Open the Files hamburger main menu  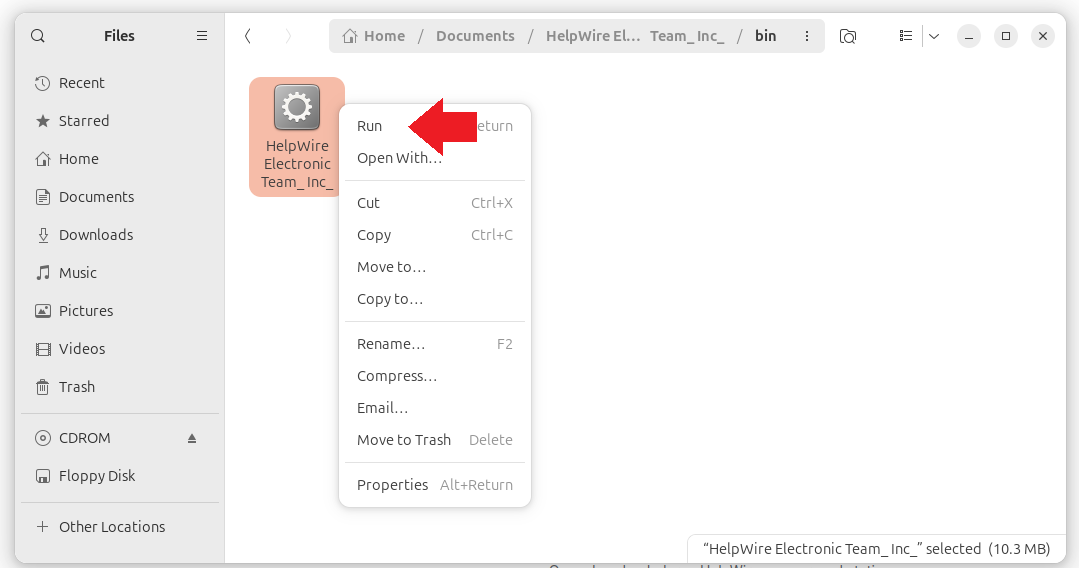tap(202, 36)
